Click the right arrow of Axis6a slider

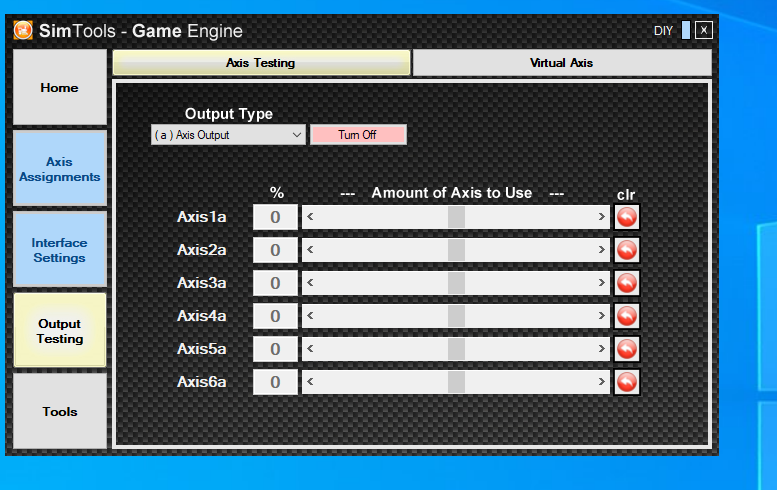pyautogui.click(x=602, y=381)
